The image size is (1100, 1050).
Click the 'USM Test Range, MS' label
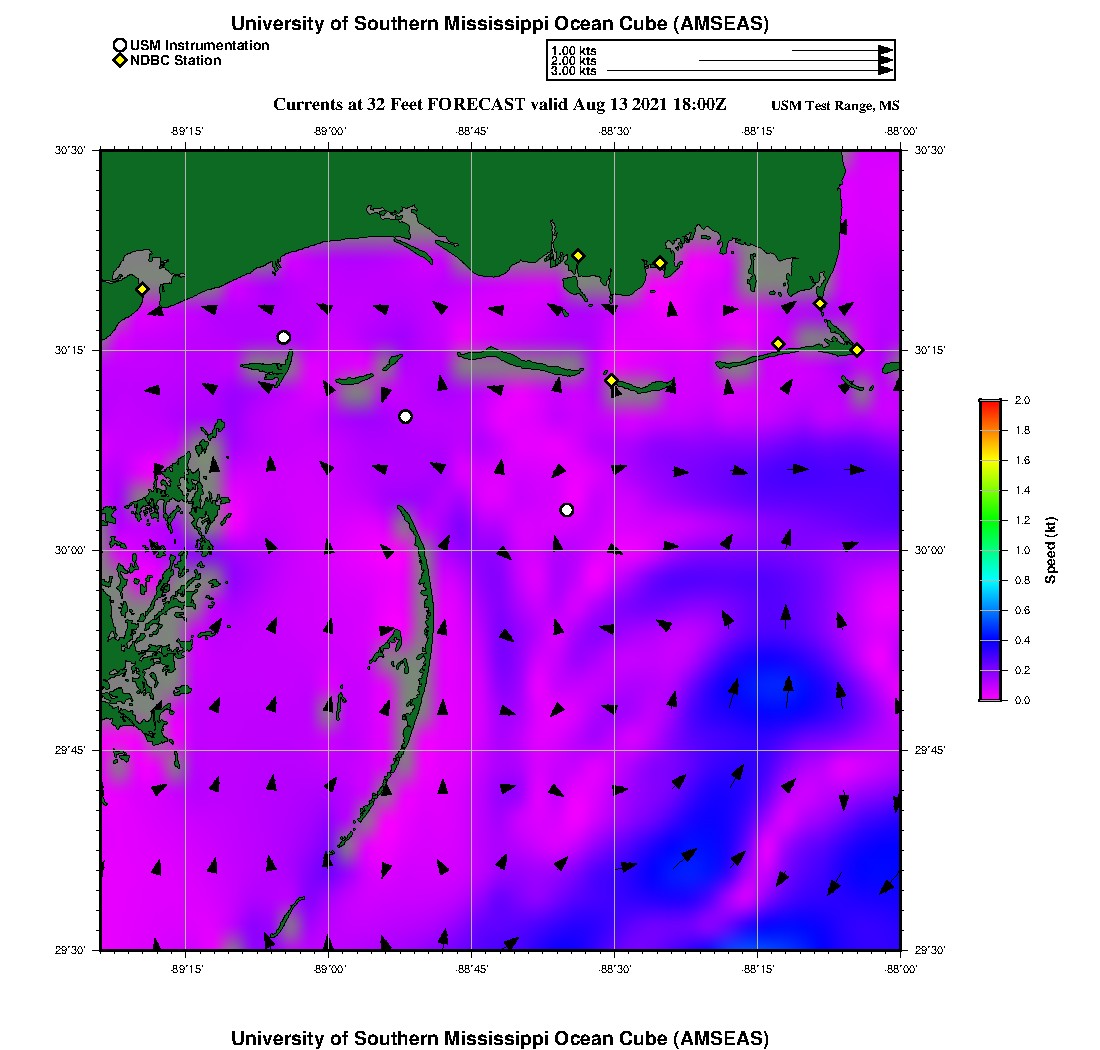[x=835, y=106]
